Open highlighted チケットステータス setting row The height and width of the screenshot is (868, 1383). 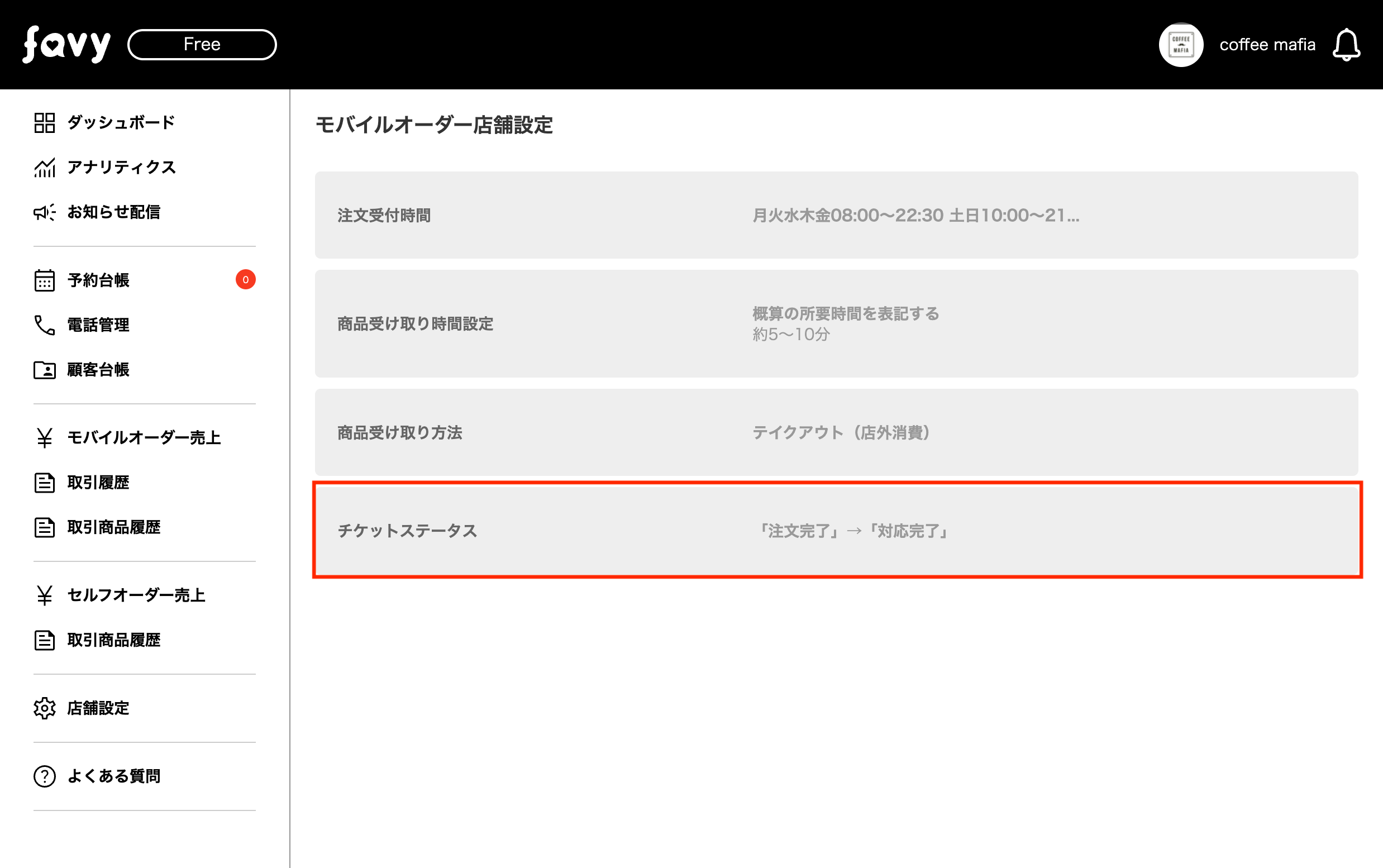tap(836, 531)
